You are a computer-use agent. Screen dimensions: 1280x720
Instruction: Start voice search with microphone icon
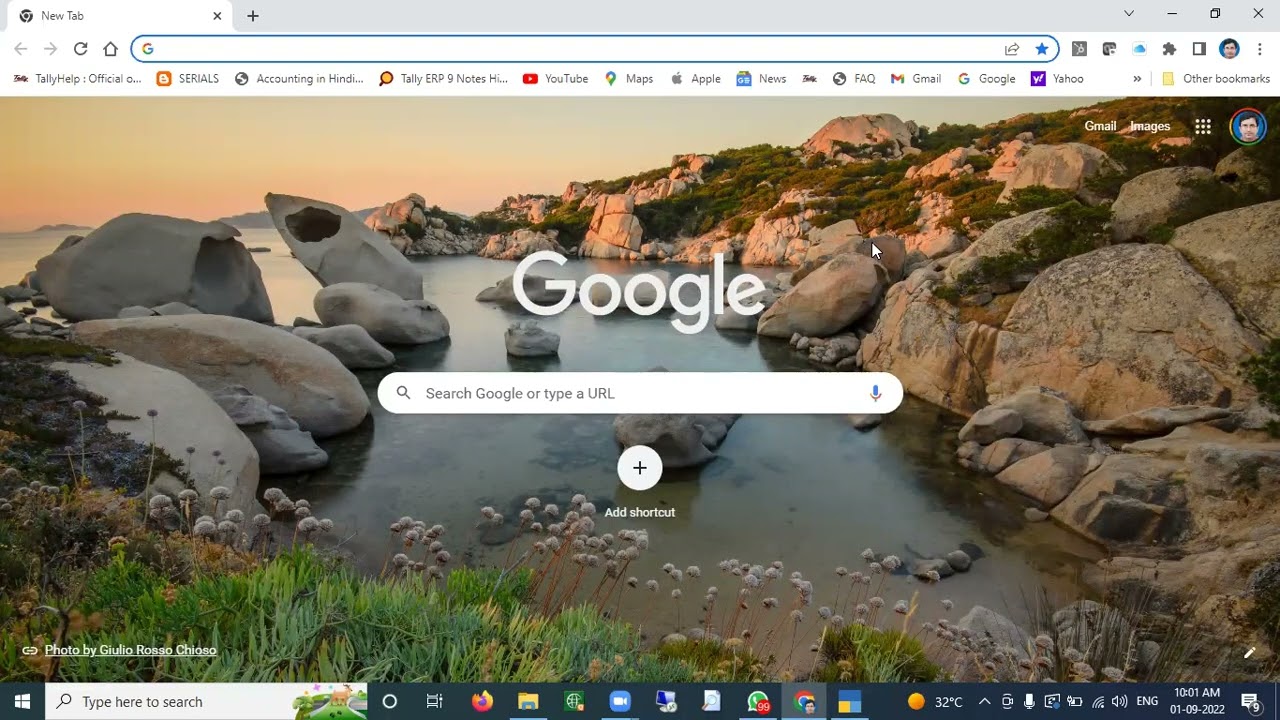click(875, 393)
